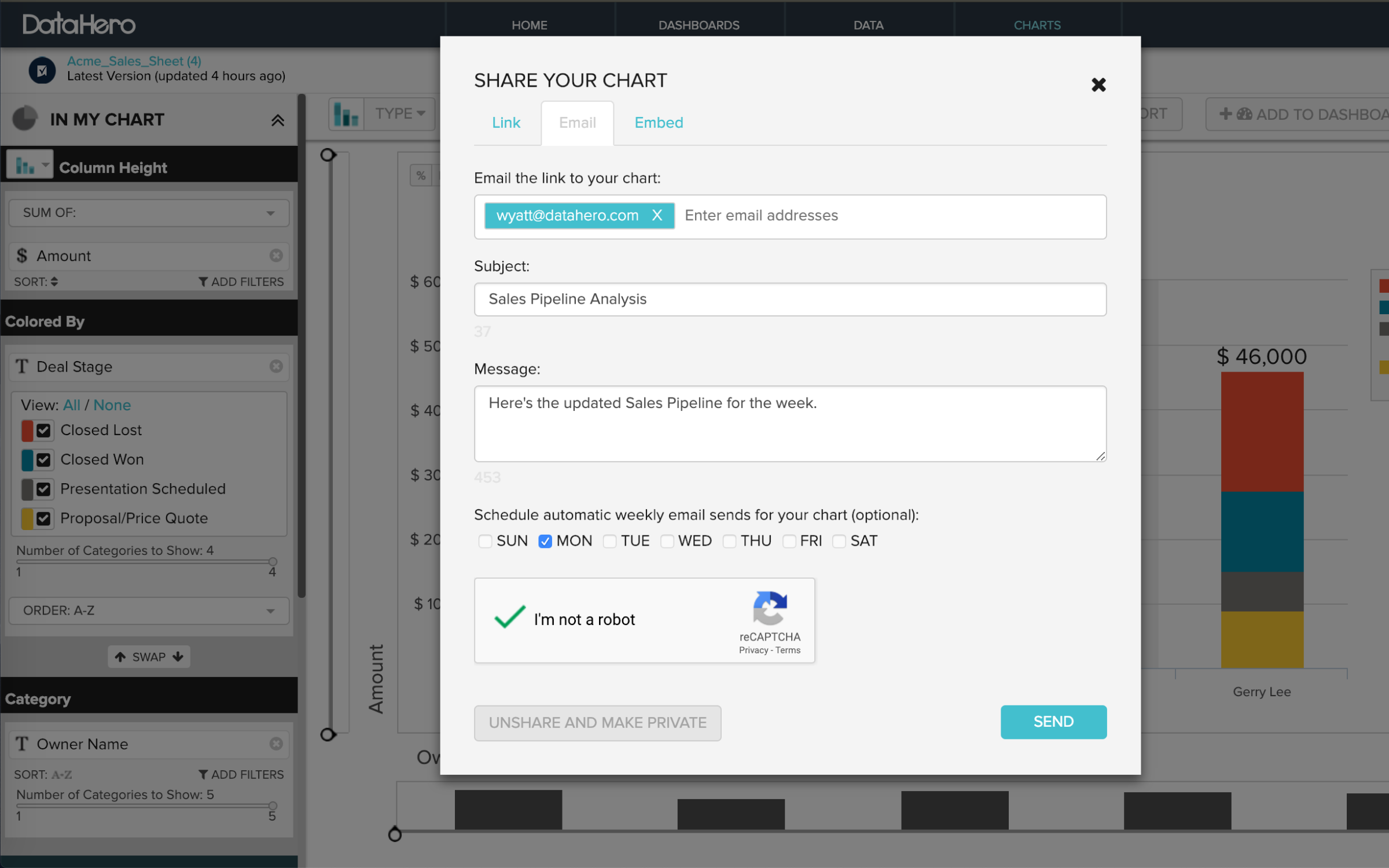This screenshot has height=868, width=1389.
Task: Toggle the Presentation Scheduled checkbox
Action: click(44, 489)
